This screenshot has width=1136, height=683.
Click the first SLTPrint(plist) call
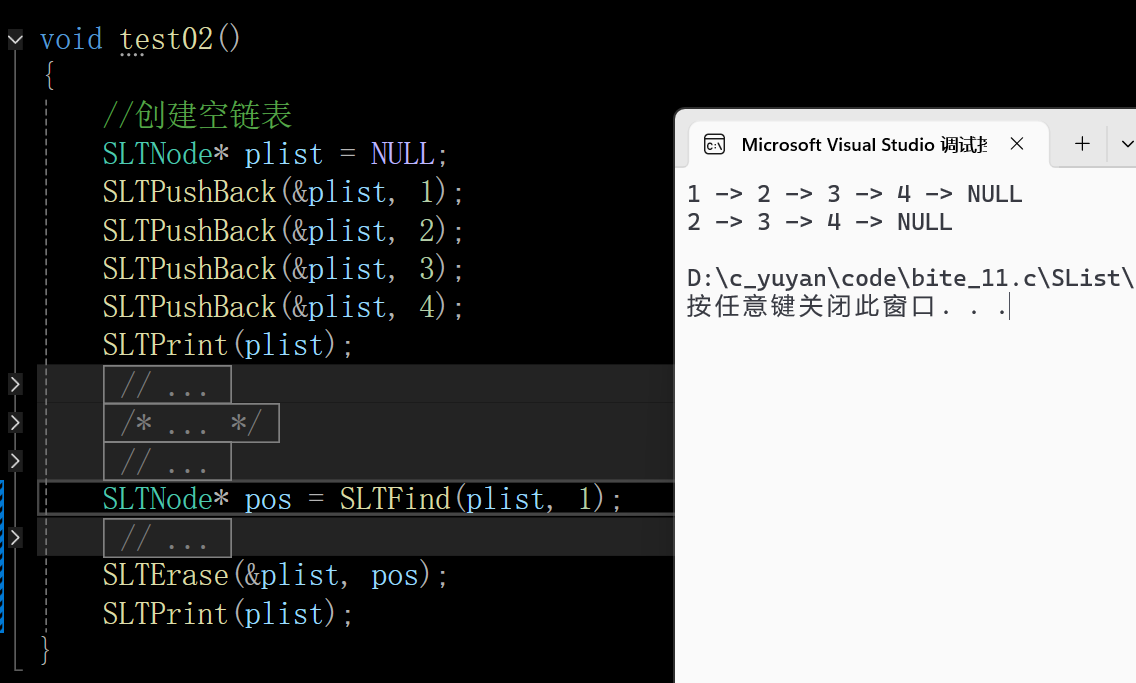pyautogui.click(x=227, y=345)
